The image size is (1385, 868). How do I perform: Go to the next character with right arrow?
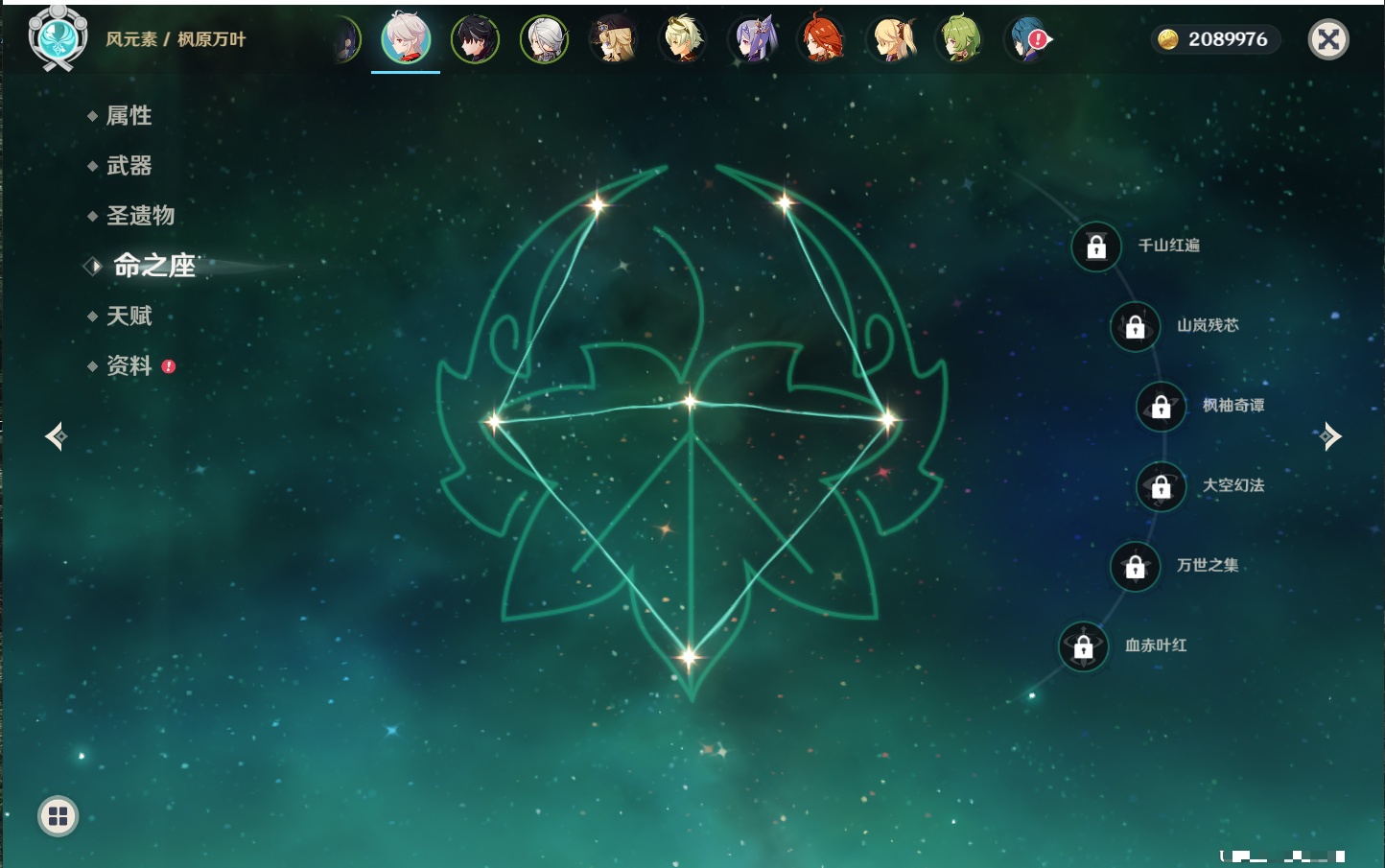click(x=1329, y=436)
